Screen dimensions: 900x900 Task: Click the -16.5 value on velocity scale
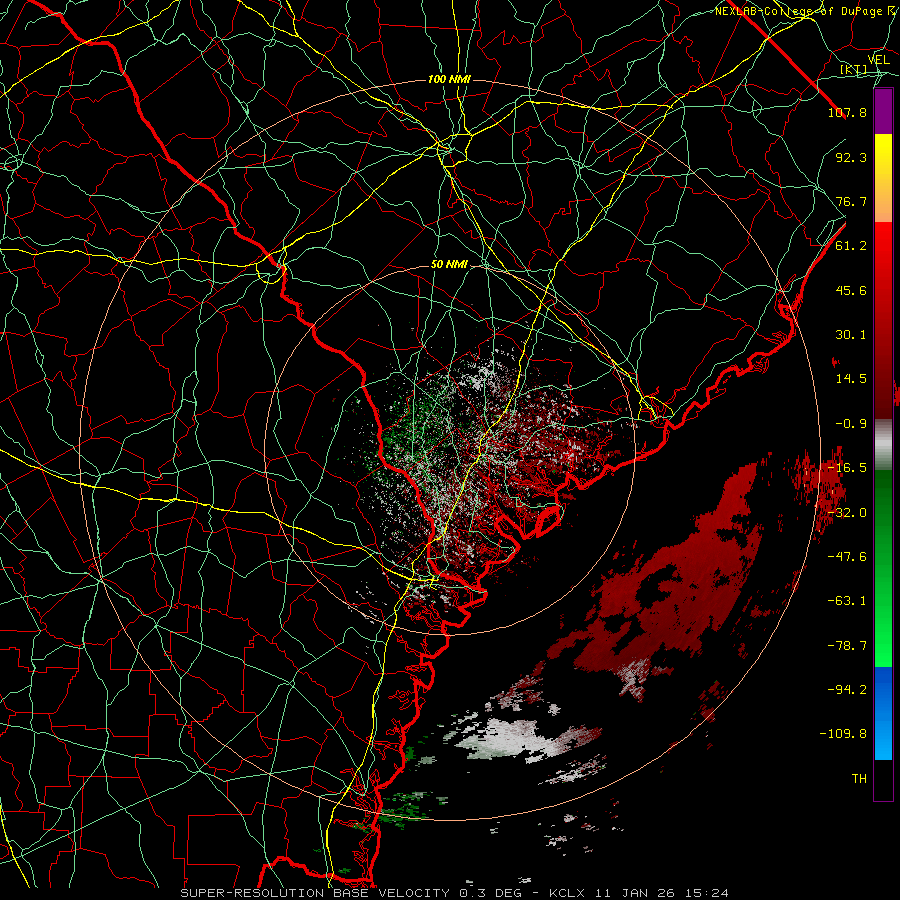coord(847,468)
